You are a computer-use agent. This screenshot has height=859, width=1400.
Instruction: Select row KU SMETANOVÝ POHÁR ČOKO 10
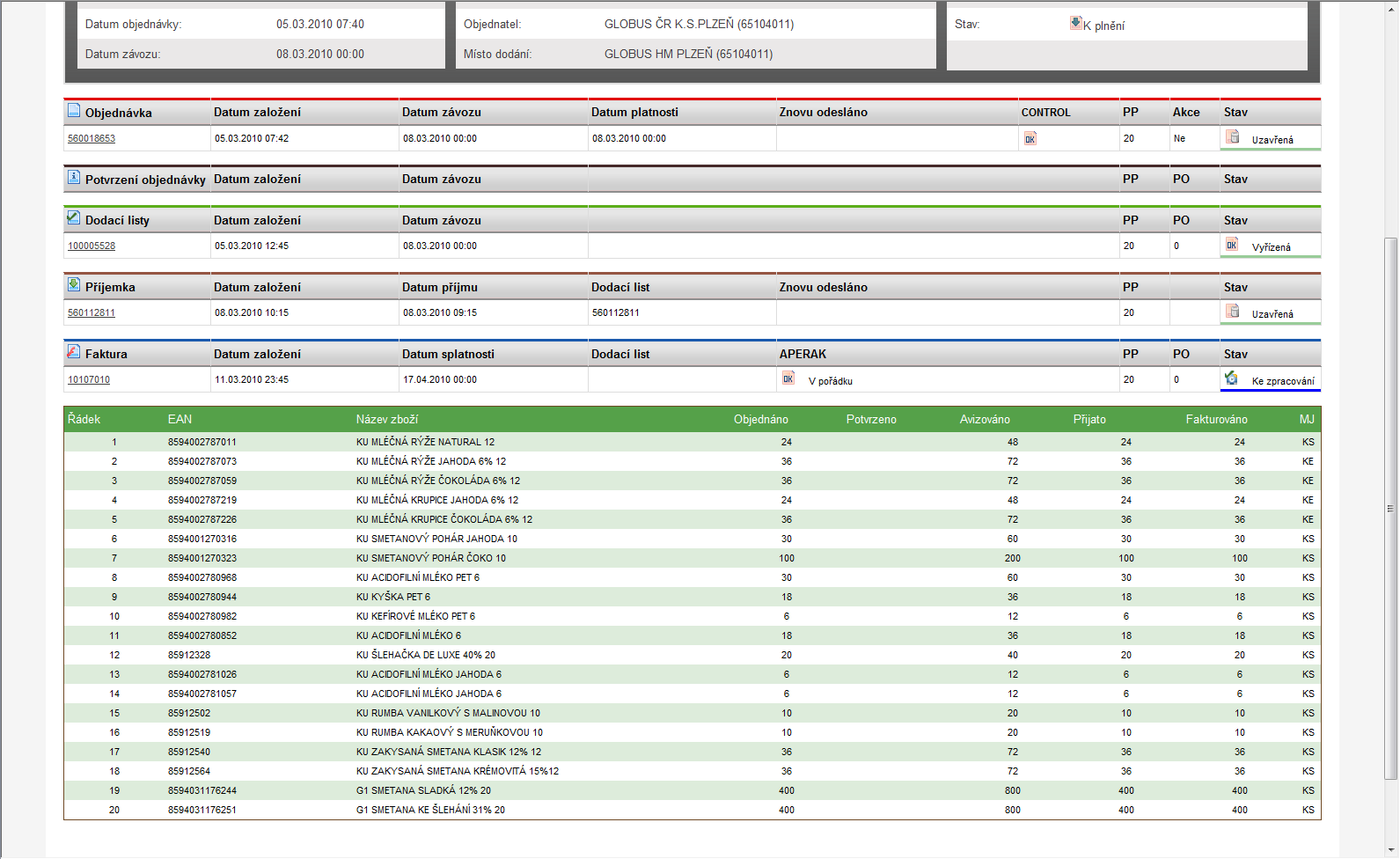click(x=693, y=558)
